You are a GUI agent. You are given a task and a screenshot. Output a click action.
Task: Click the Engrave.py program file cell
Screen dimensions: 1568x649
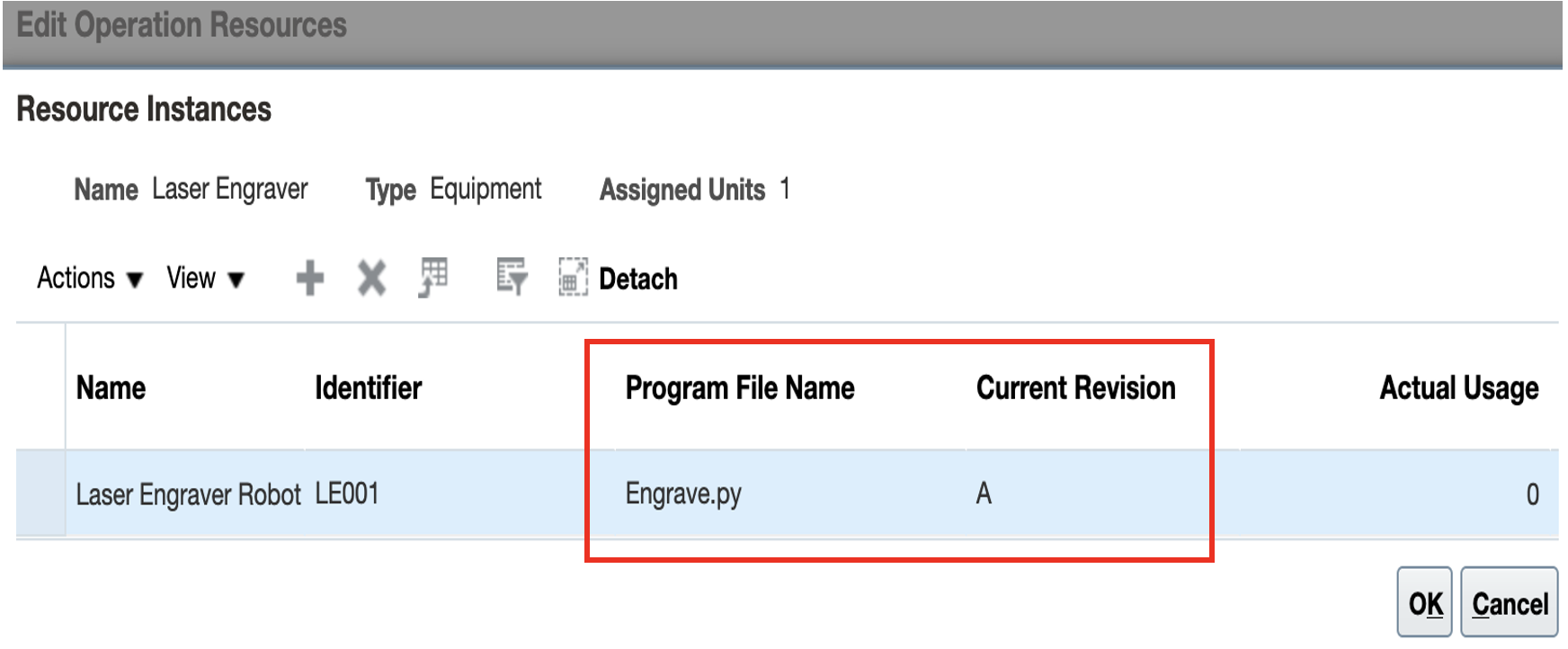coord(683,493)
